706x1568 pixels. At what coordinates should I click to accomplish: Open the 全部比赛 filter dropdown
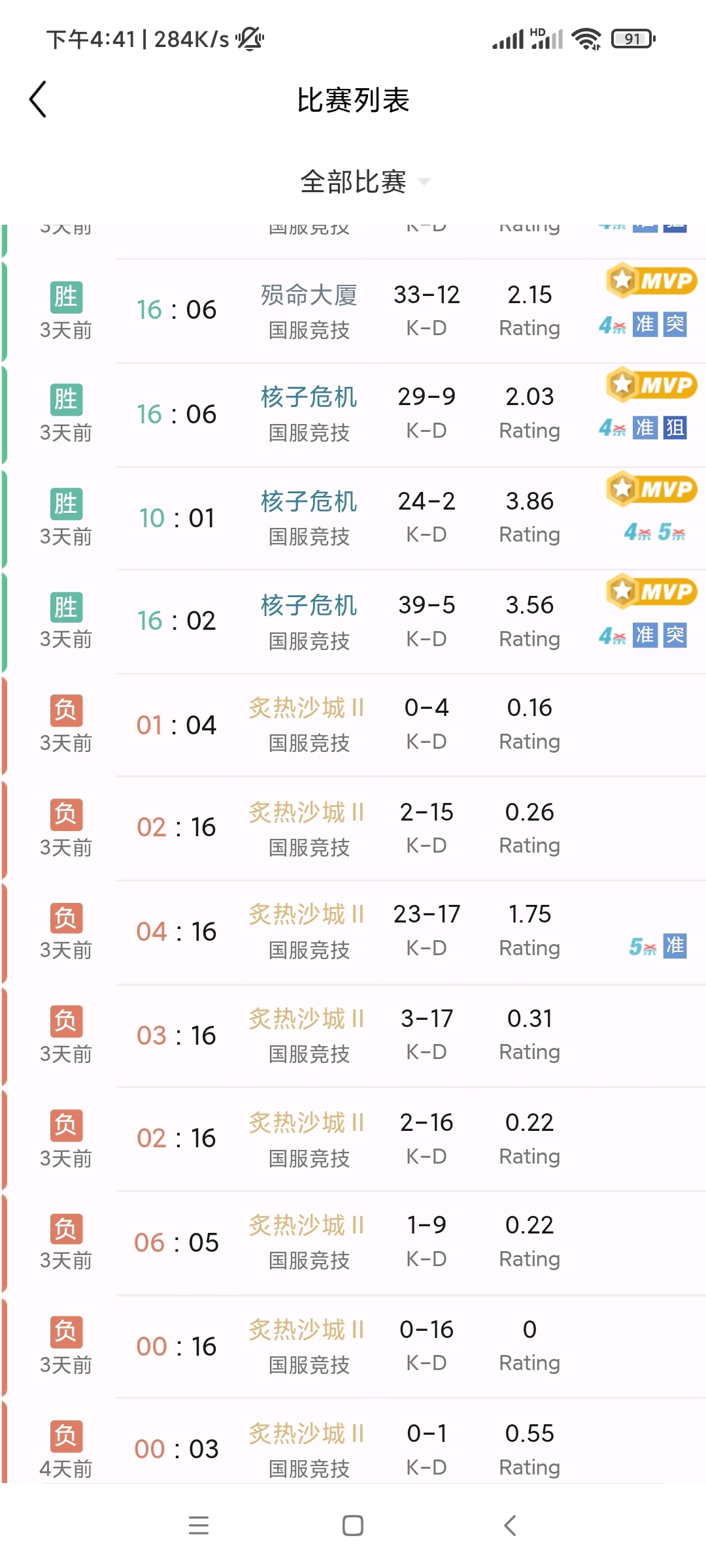coord(354,182)
